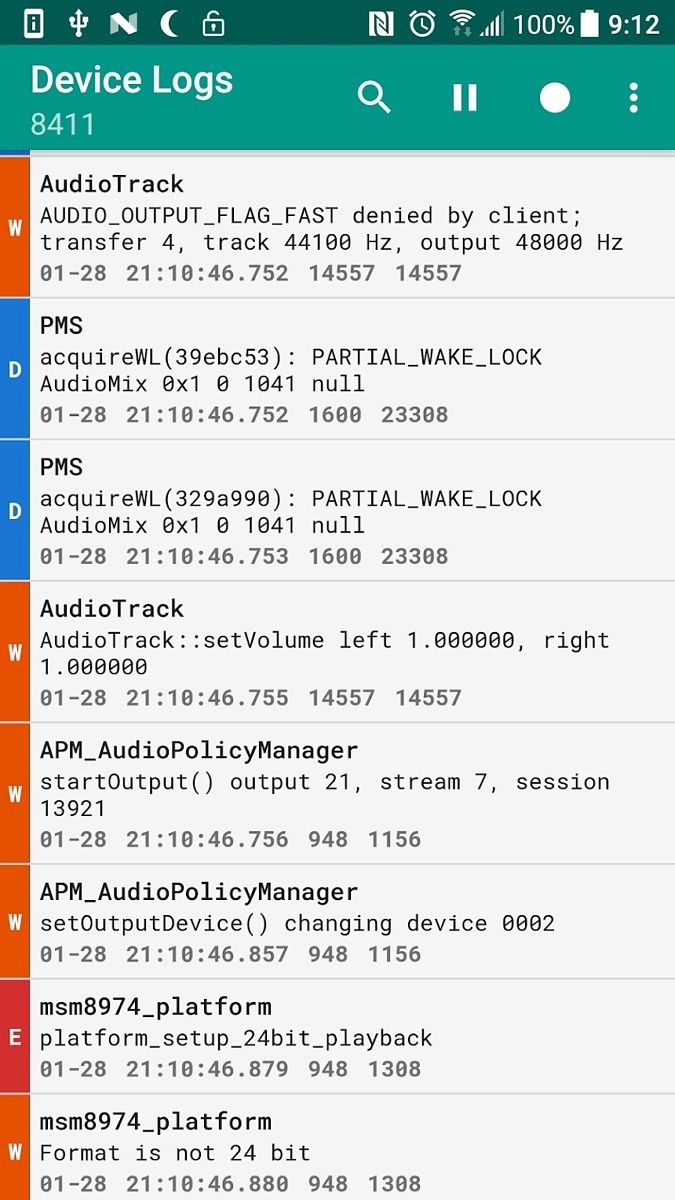Tap the blue D badge for acquireWL(39ebc53)
The width and height of the screenshot is (675, 1200).
[x=15, y=370]
